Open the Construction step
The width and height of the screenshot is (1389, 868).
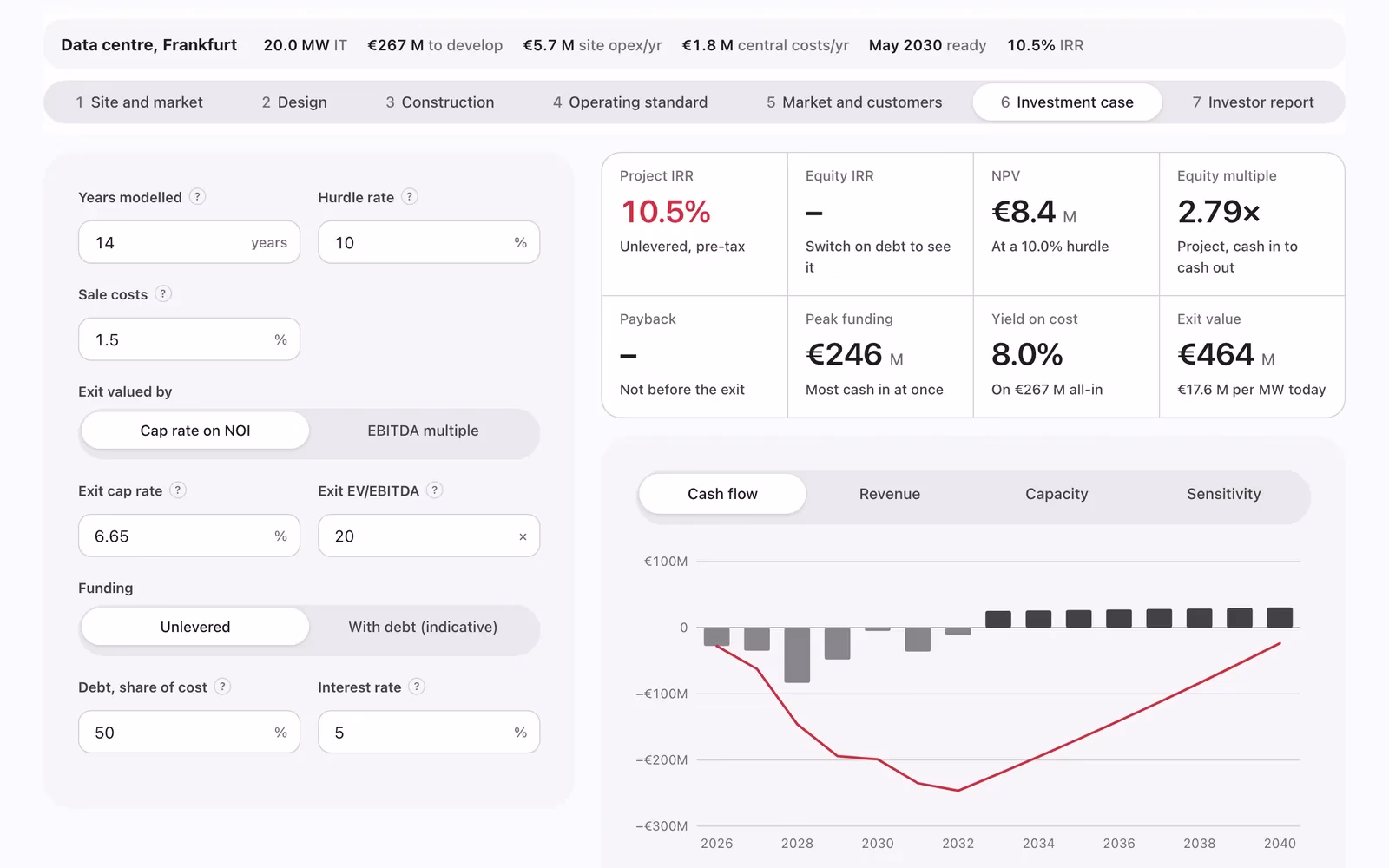(440, 102)
